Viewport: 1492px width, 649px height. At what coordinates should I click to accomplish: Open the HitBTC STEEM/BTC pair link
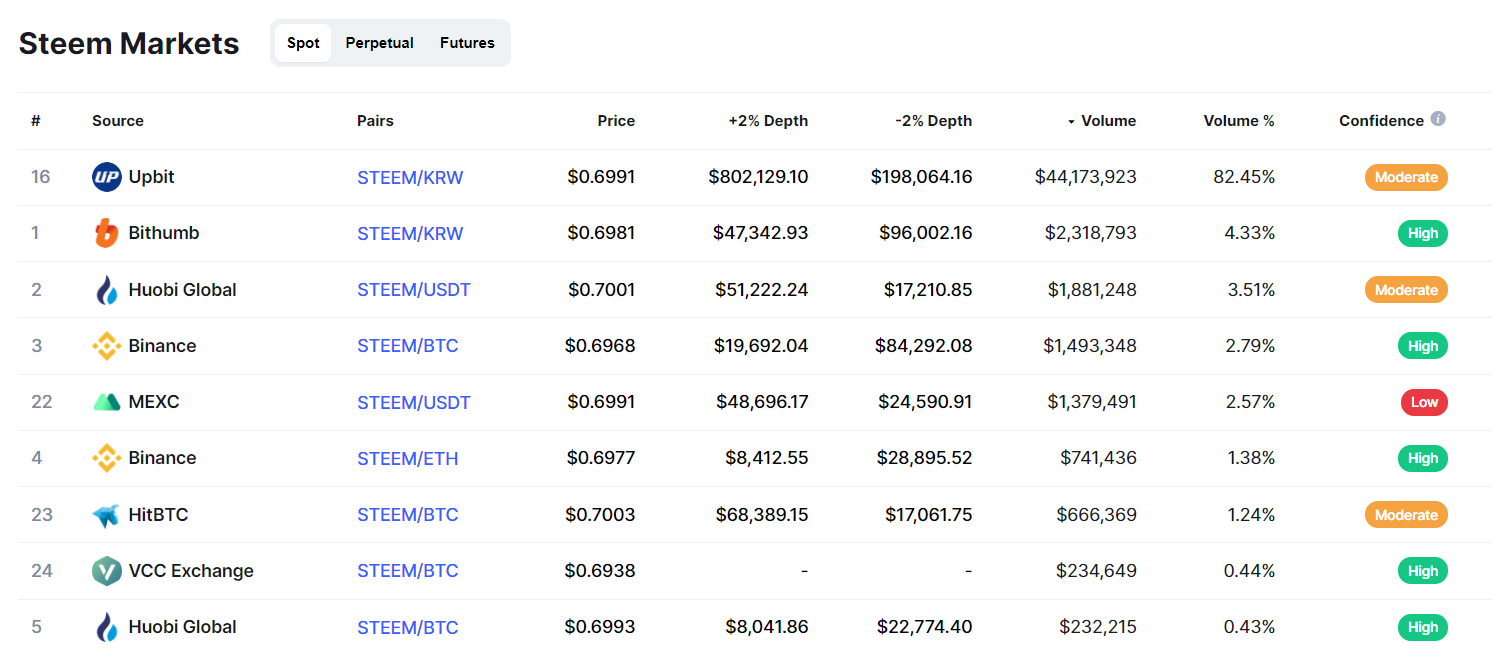407,515
